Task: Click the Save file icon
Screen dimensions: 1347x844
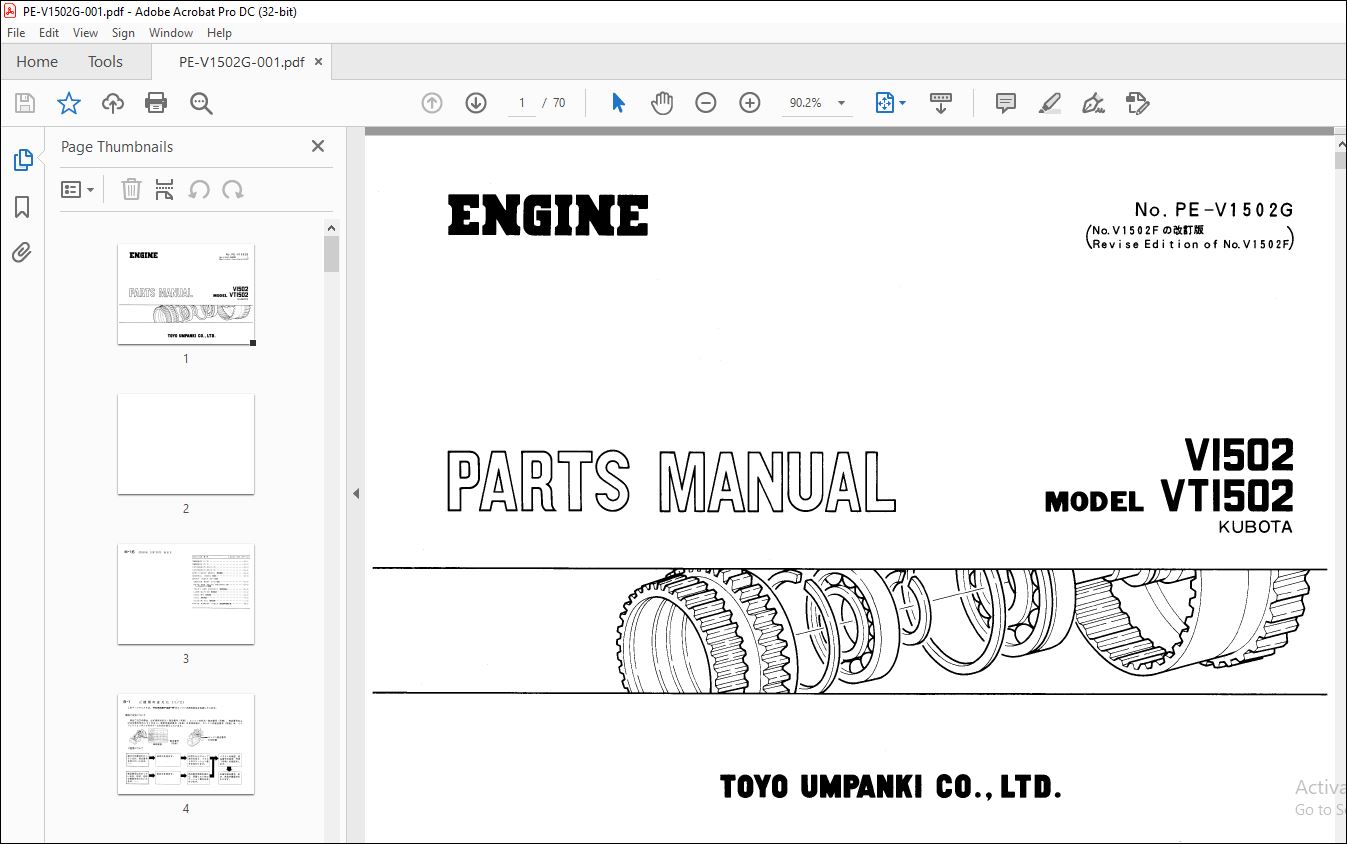Action: (x=25, y=103)
